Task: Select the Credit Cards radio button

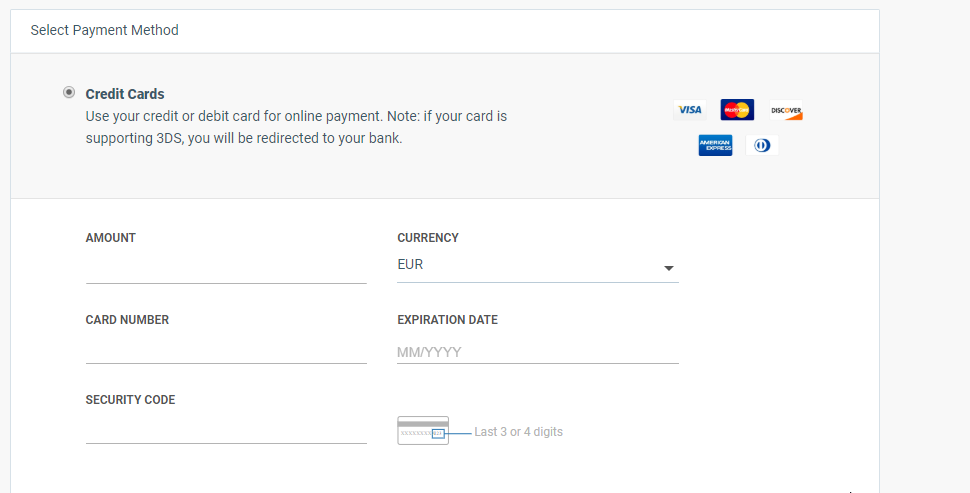Action: 69,93
